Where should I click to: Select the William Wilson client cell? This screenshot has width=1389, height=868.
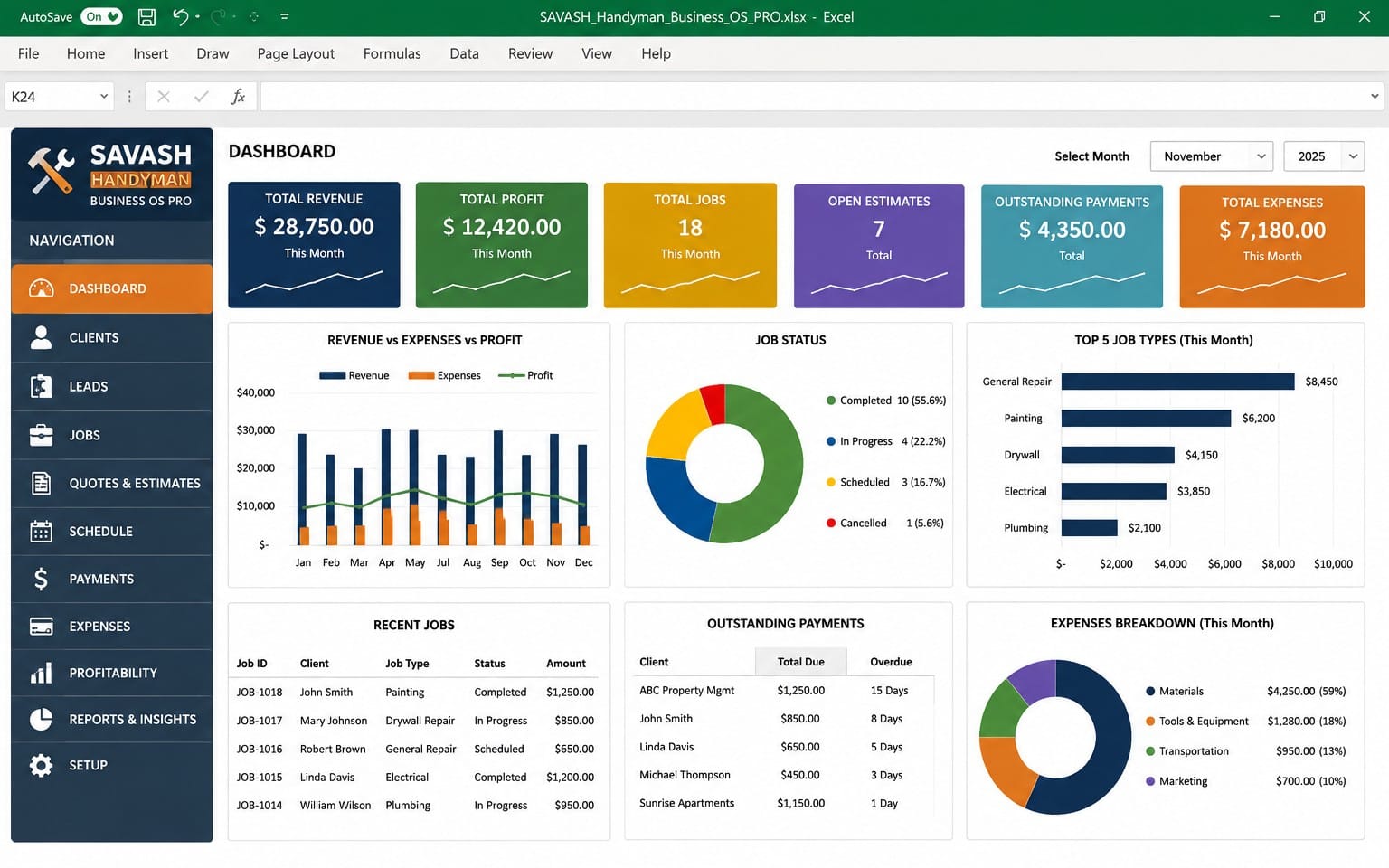coord(335,805)
